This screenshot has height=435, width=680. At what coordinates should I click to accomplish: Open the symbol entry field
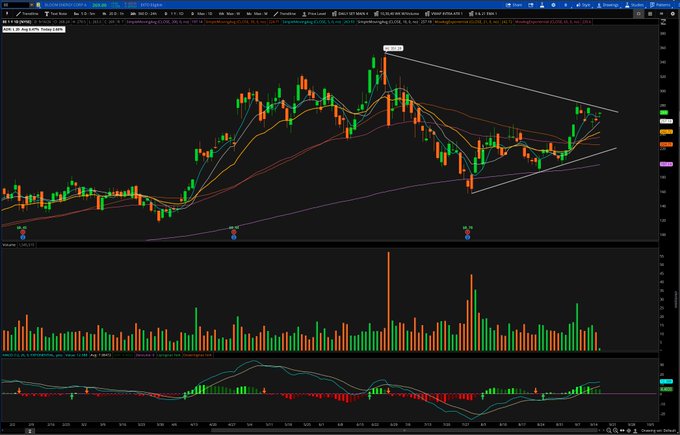click(x=15, y=5)
